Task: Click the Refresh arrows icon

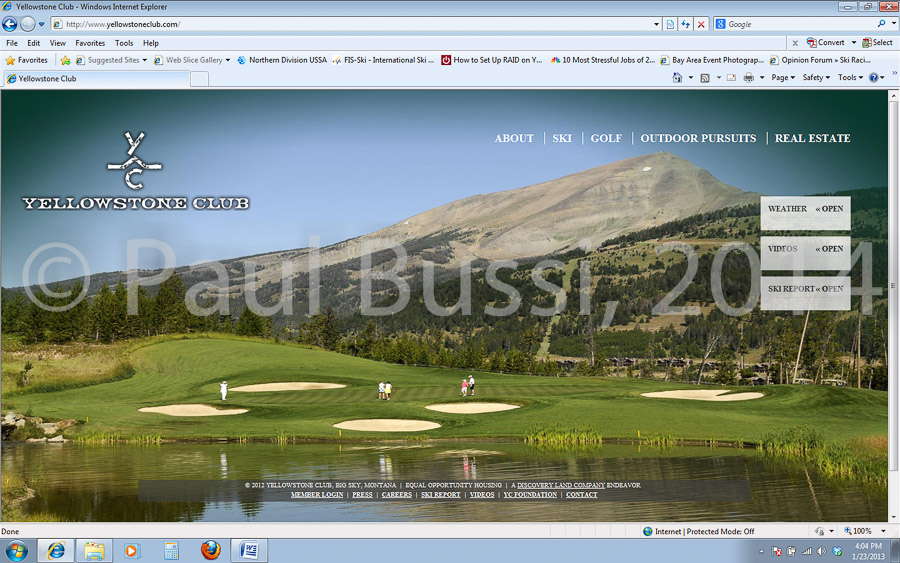Action: 685,24
